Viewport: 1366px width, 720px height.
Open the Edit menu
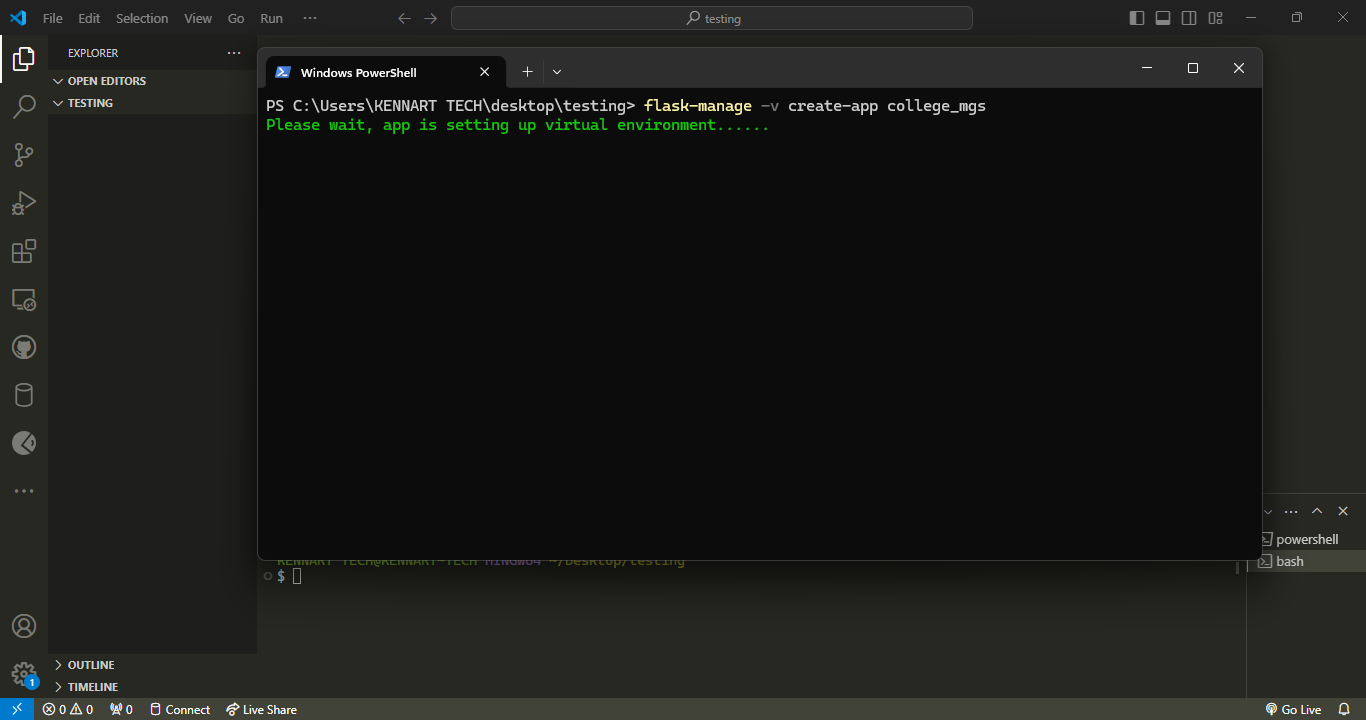[x=89, y=18]
